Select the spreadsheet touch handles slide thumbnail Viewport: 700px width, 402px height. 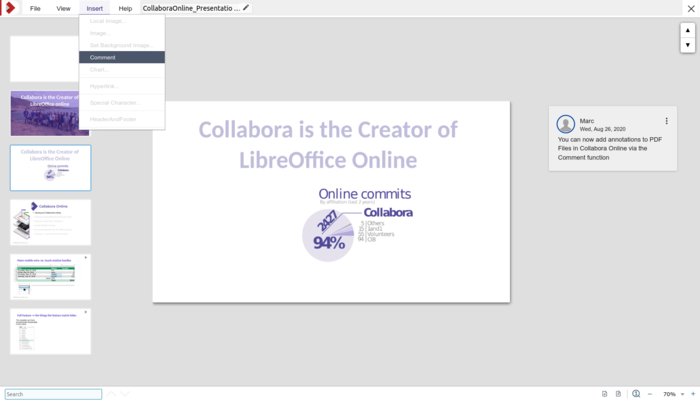pyautogui.click(x=50, y=277)
